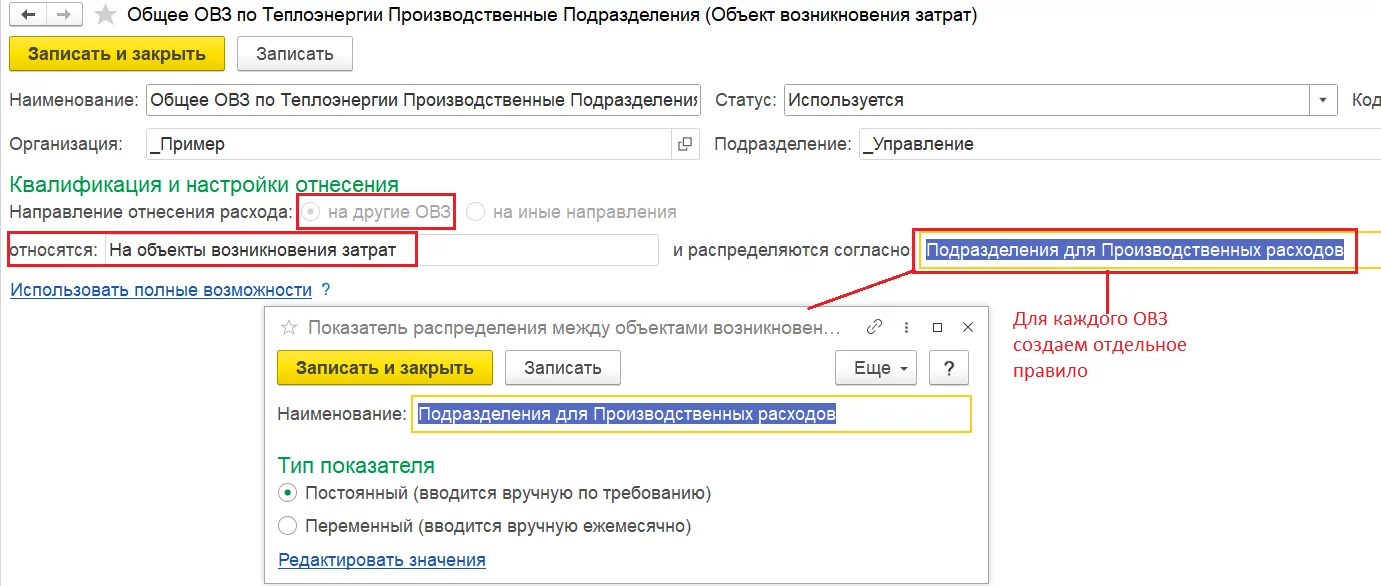
Task: Open the Организация field's open-form icon
Action: [x=685, y=144]
